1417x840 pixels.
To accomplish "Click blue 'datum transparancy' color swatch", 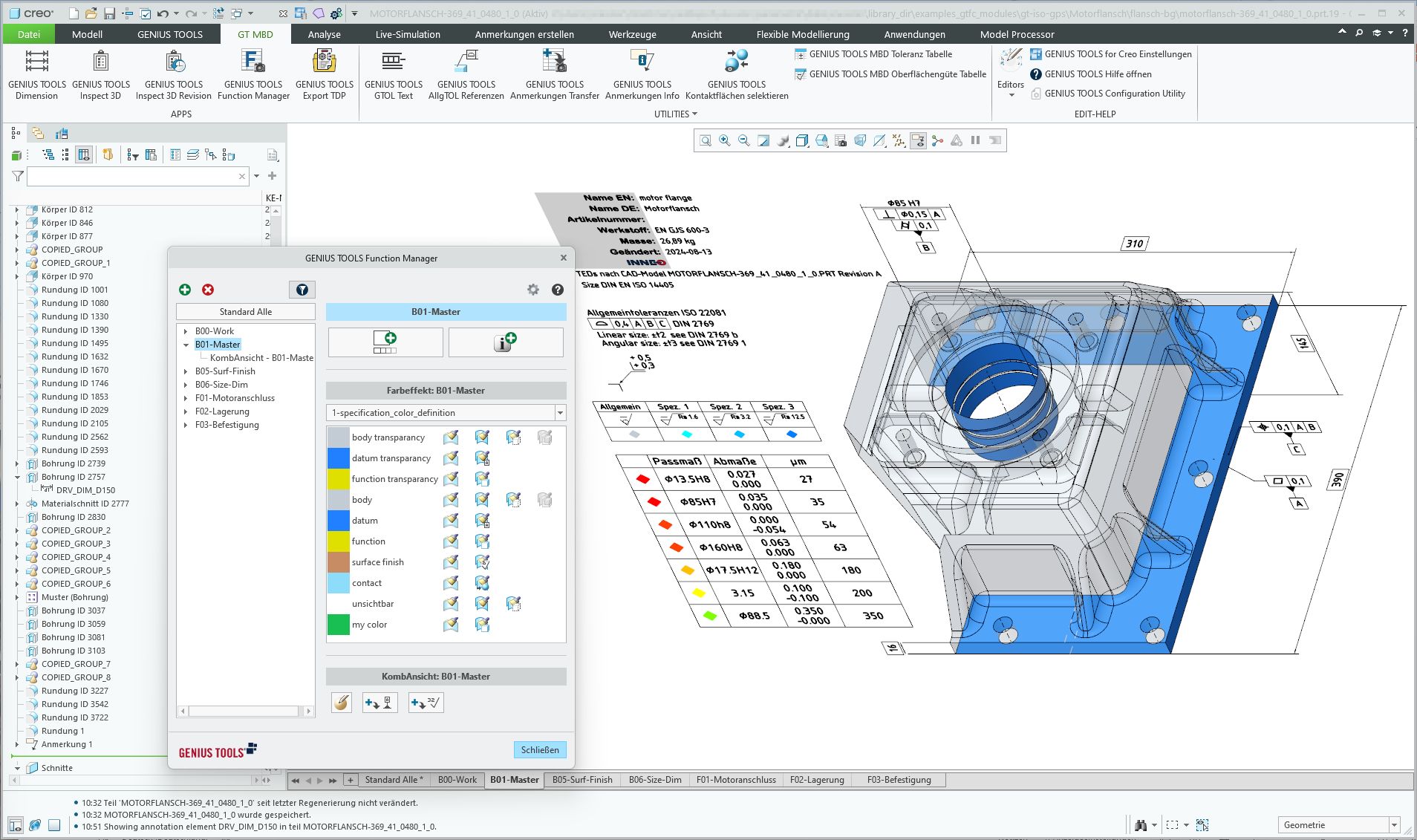I will (339, 458).
